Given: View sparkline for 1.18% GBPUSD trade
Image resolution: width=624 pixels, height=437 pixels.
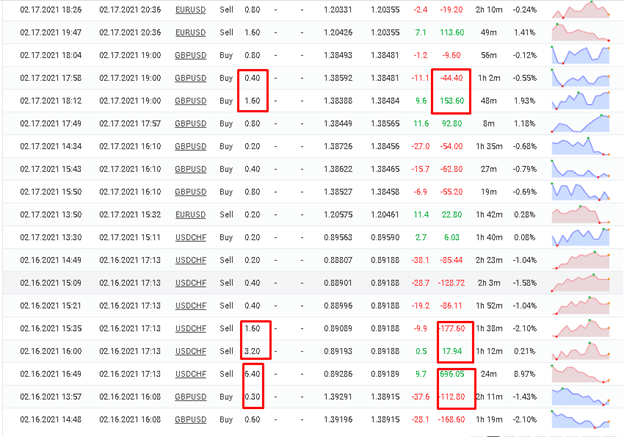Looking at the screenshot, I should tap(581, 123).
